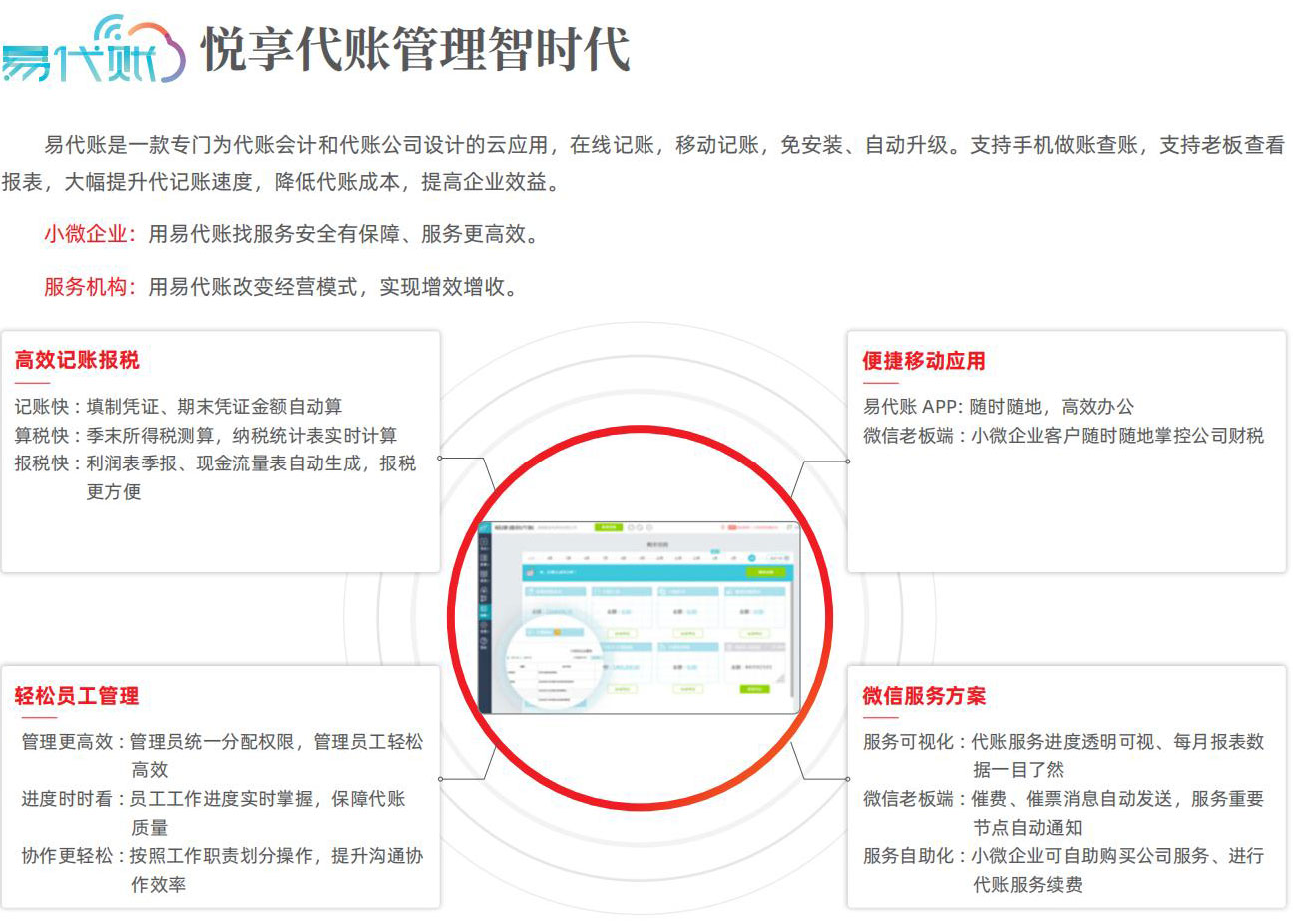The height and width of the screenshot is (924, 1293).
Task: Open the product dashboard screenshot in the circle
Action: (x=640, y=617)
